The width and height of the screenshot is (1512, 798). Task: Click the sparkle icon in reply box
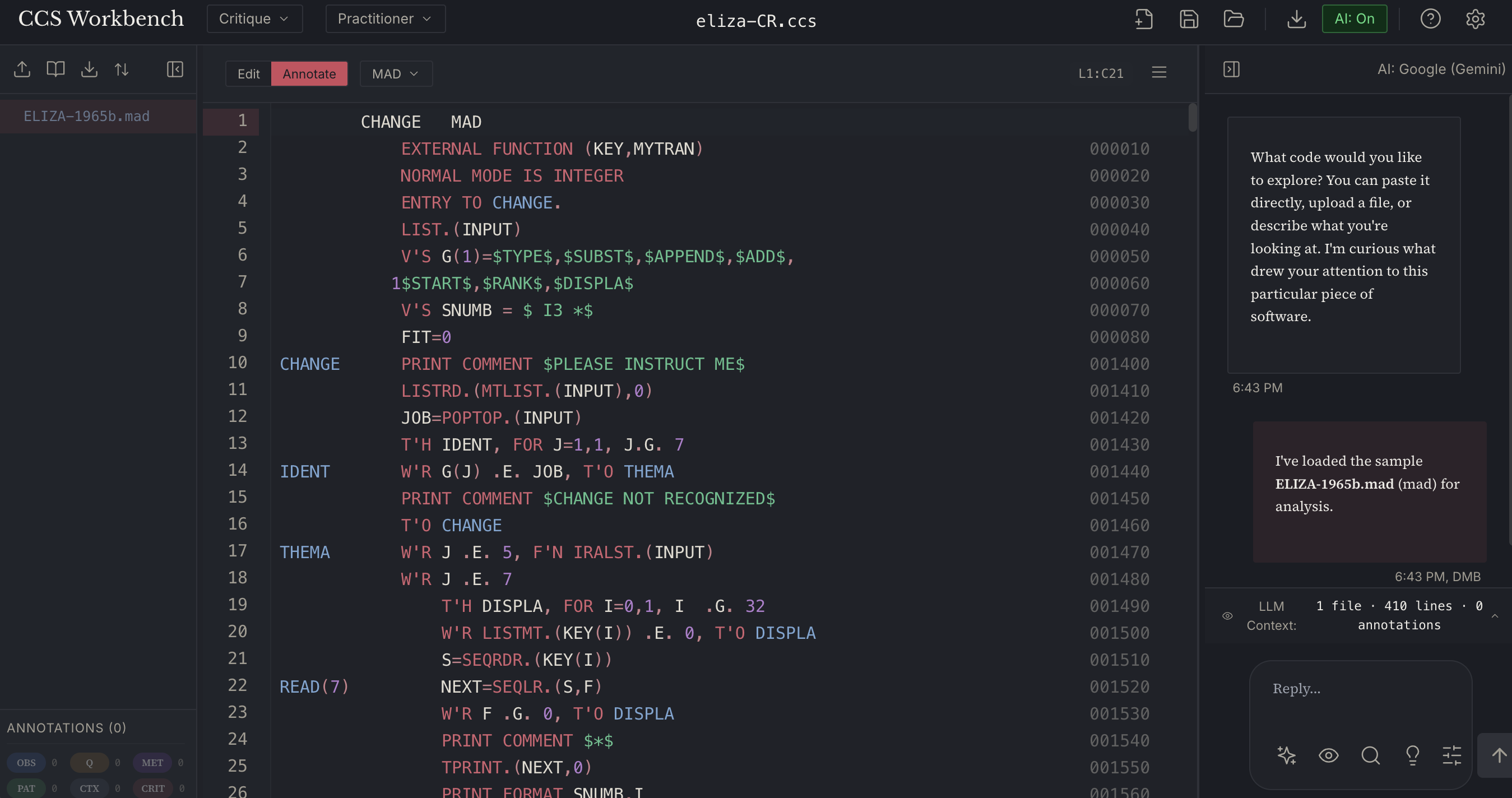[x=1286, y=755]
